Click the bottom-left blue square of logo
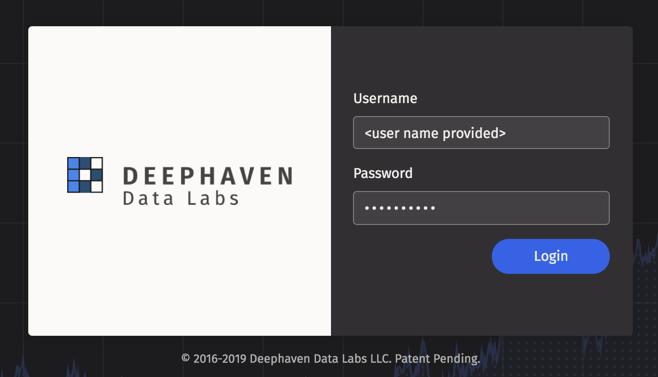The image size is (658, 377). coord(73,187)
